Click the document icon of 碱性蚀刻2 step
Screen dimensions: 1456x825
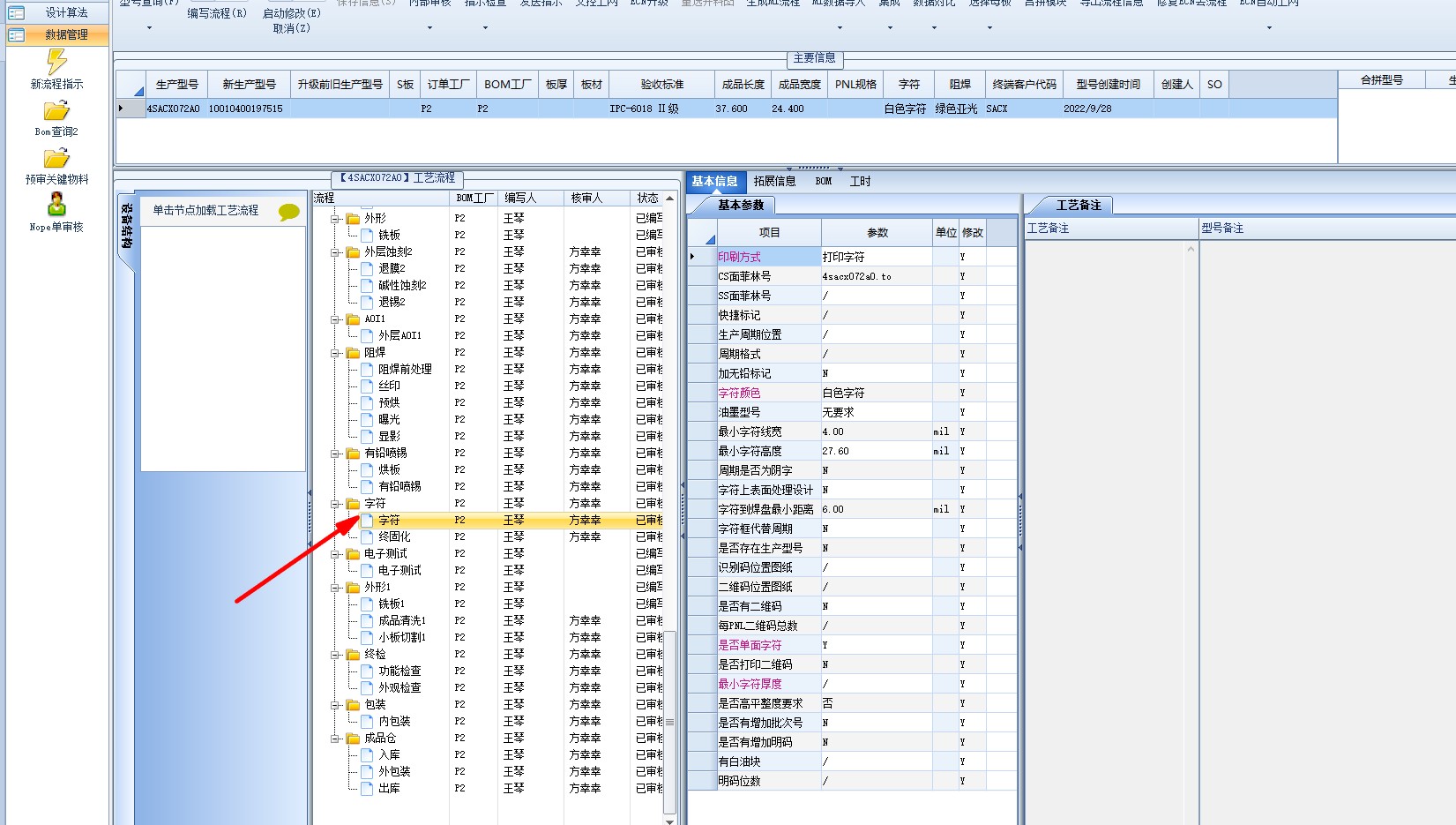(x=367, y=285)
